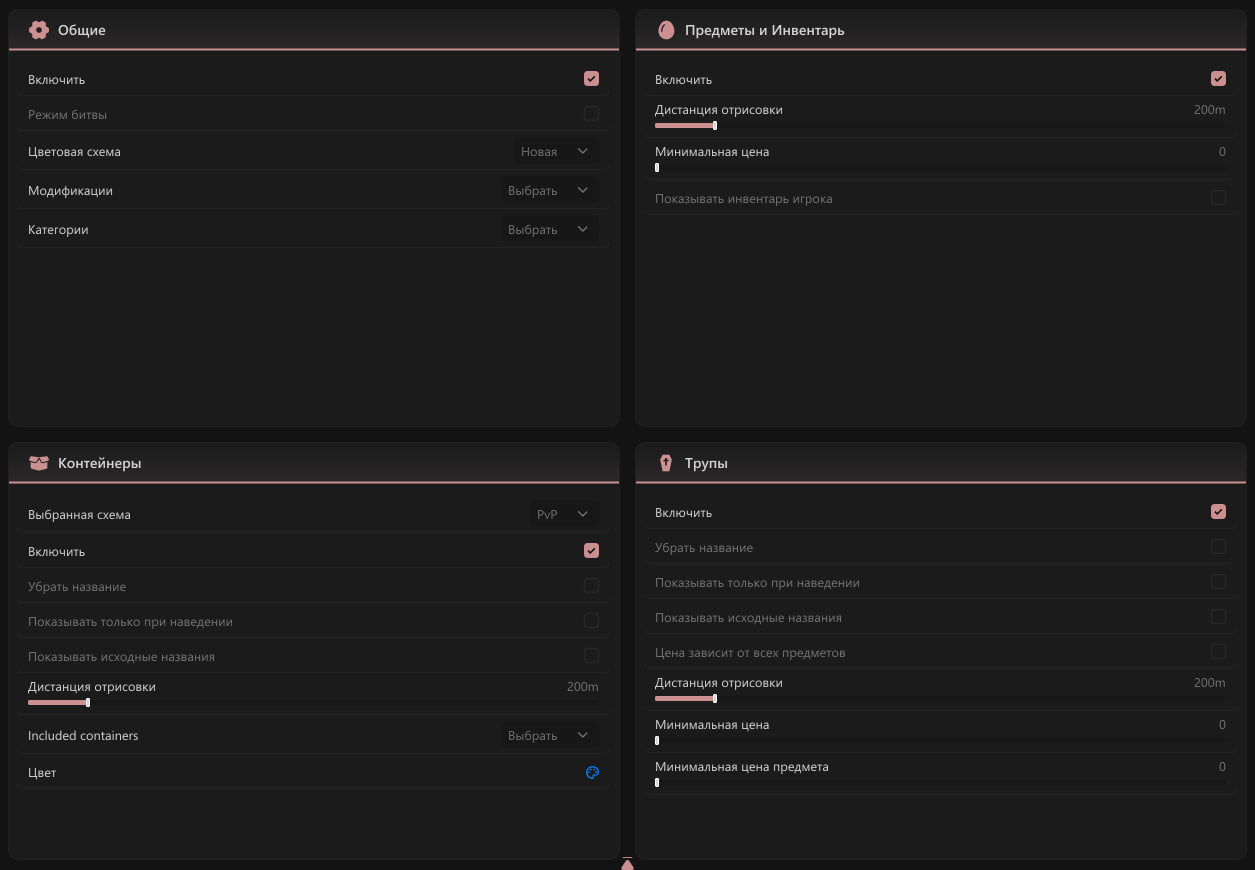Adjust Минимальная цена предмета slider
Image resolution: width=1255 pixels, height=870 pixels.
(940, 783)
